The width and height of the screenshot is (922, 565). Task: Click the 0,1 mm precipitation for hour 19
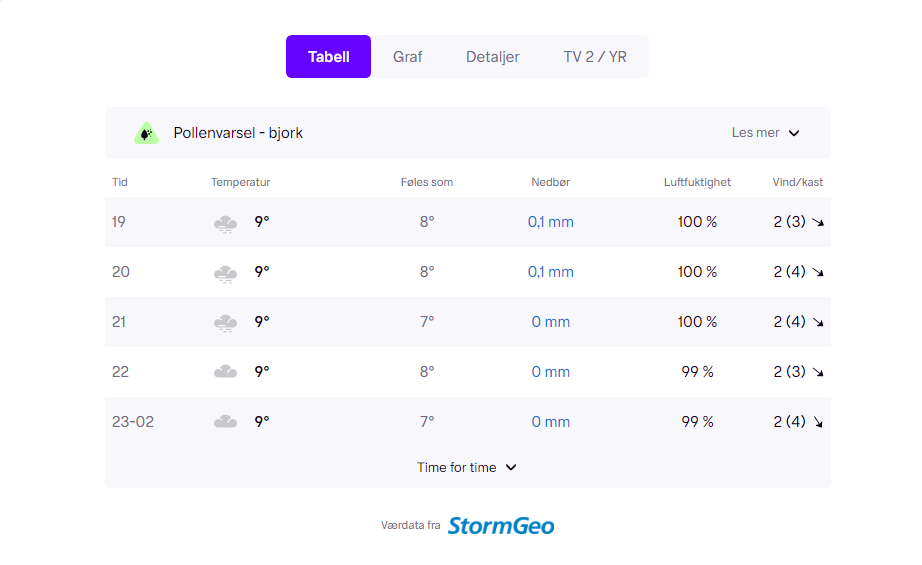click(x=550, y=222)
